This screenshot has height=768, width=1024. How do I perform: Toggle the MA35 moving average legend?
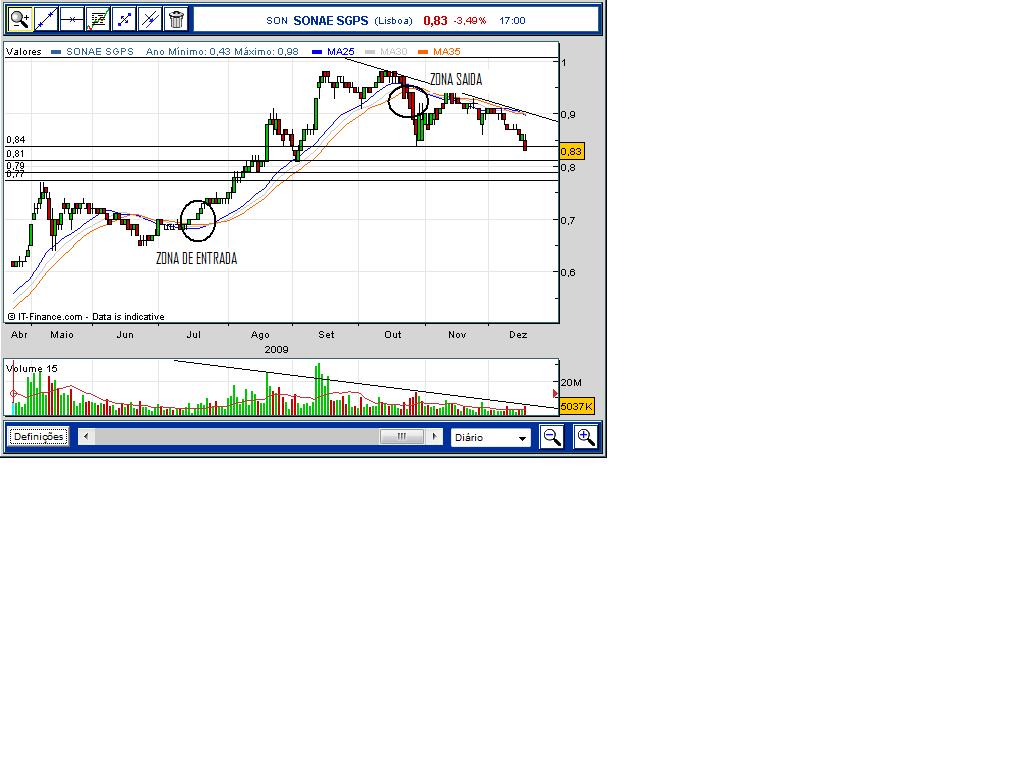pyautogui.click(x=440, y=52)
